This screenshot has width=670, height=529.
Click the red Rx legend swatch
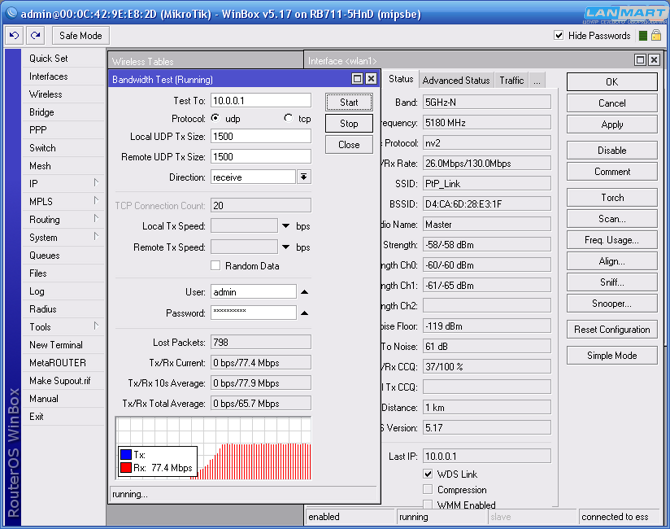(126, 467)
